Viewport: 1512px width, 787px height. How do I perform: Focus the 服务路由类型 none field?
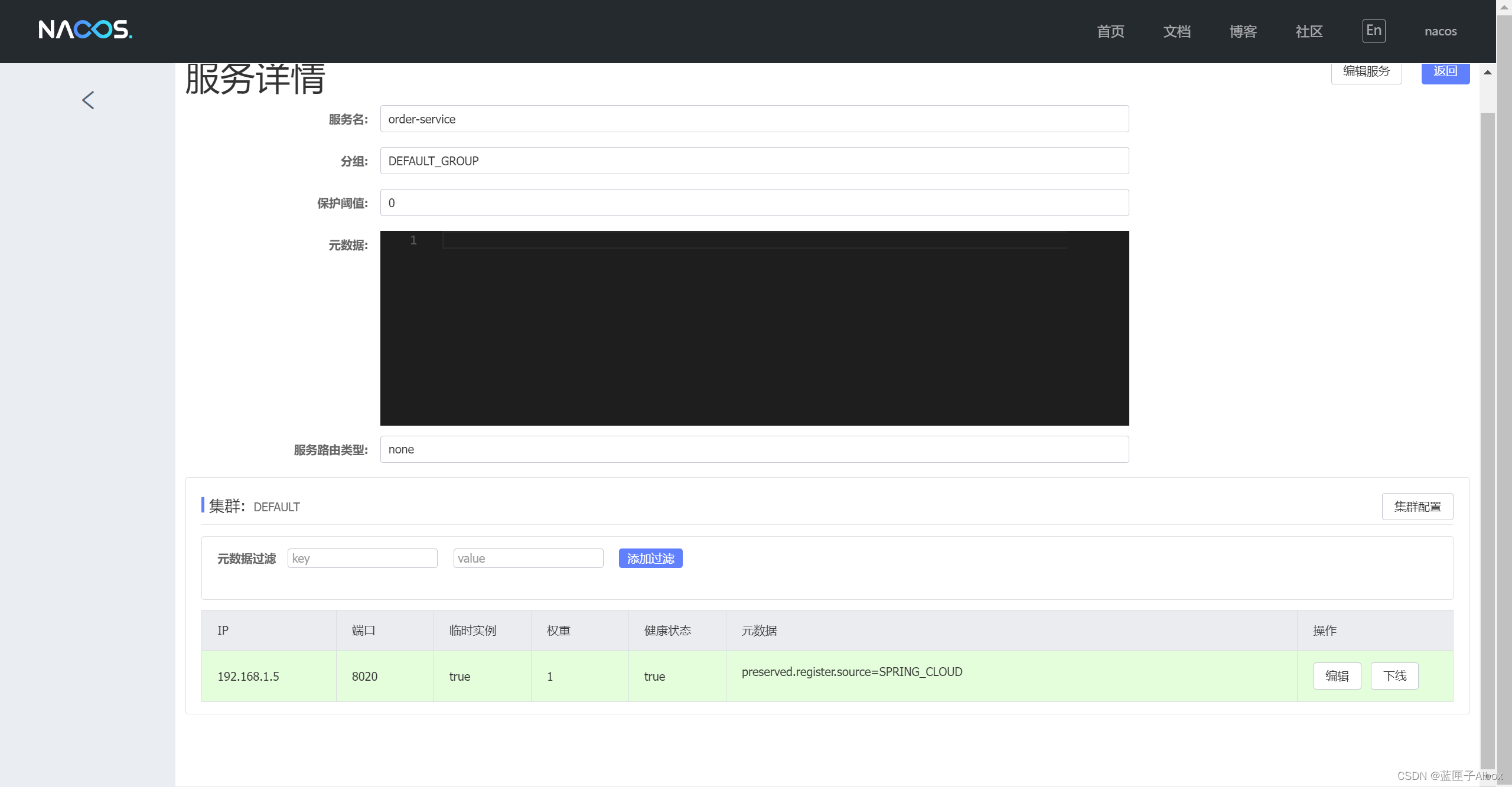point(754,449)
